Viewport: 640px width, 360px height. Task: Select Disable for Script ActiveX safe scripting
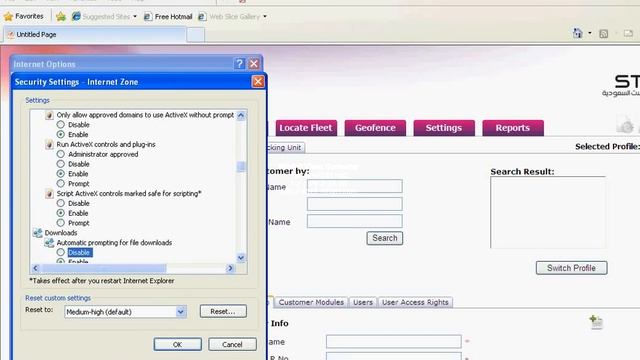point(61,203)
